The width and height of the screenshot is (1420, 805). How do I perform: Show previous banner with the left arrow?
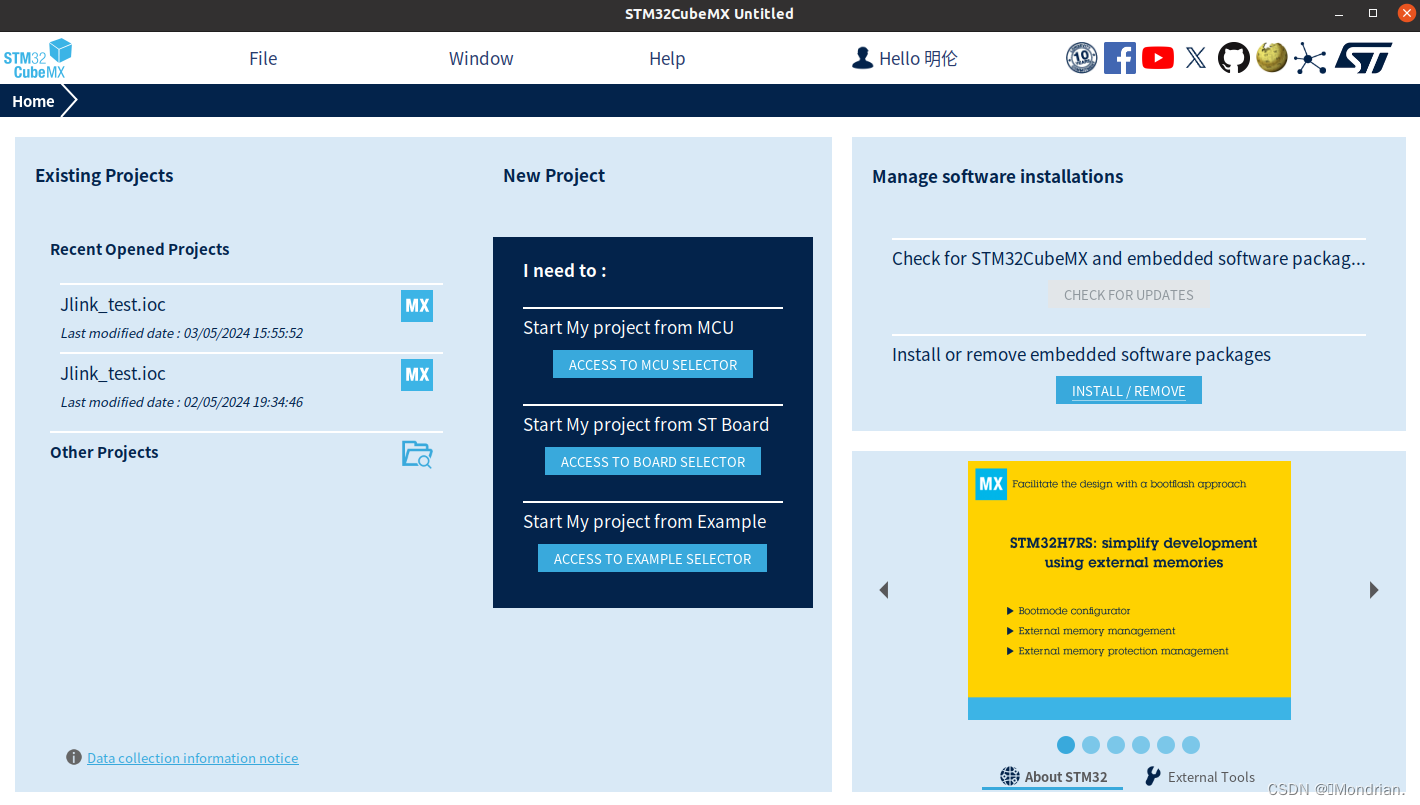[x=883, y=590]
